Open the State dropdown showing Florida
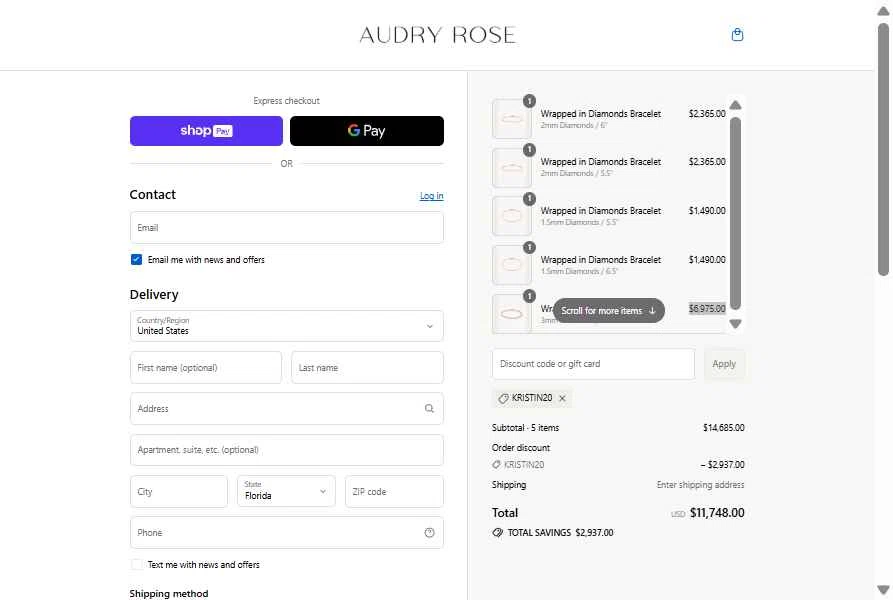 (x=286, y=491)
